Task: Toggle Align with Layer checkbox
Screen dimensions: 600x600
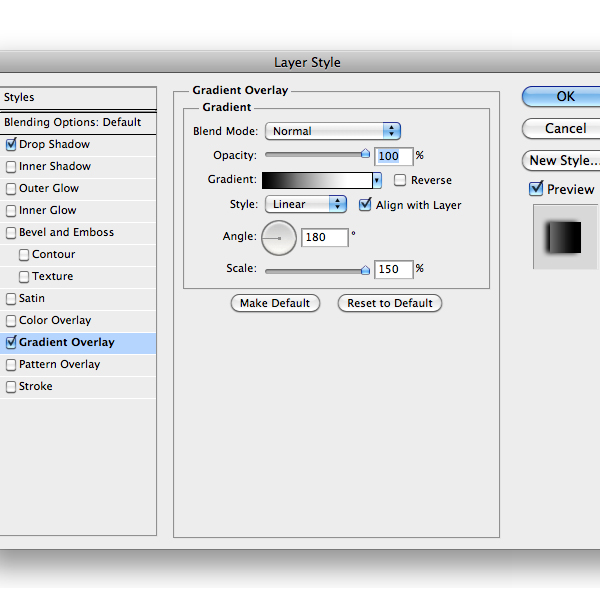Action: pos(365,205)
